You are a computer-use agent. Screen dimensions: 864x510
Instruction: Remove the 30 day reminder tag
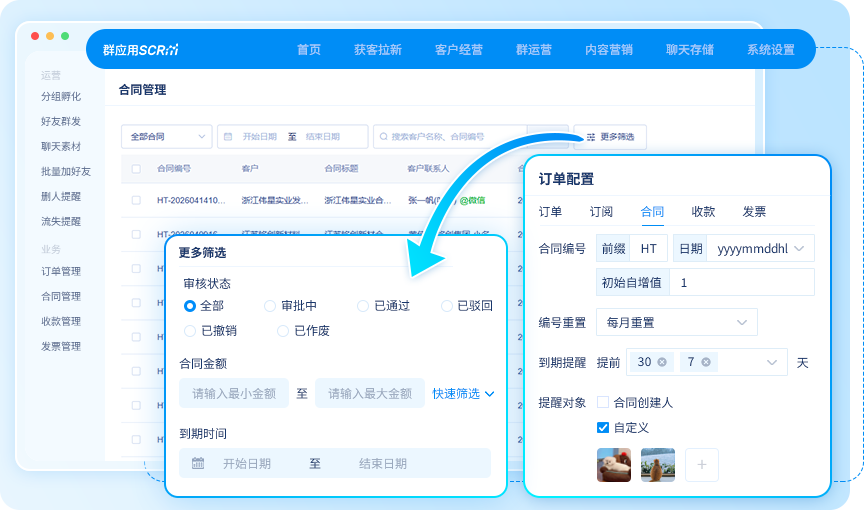[662, 362]
